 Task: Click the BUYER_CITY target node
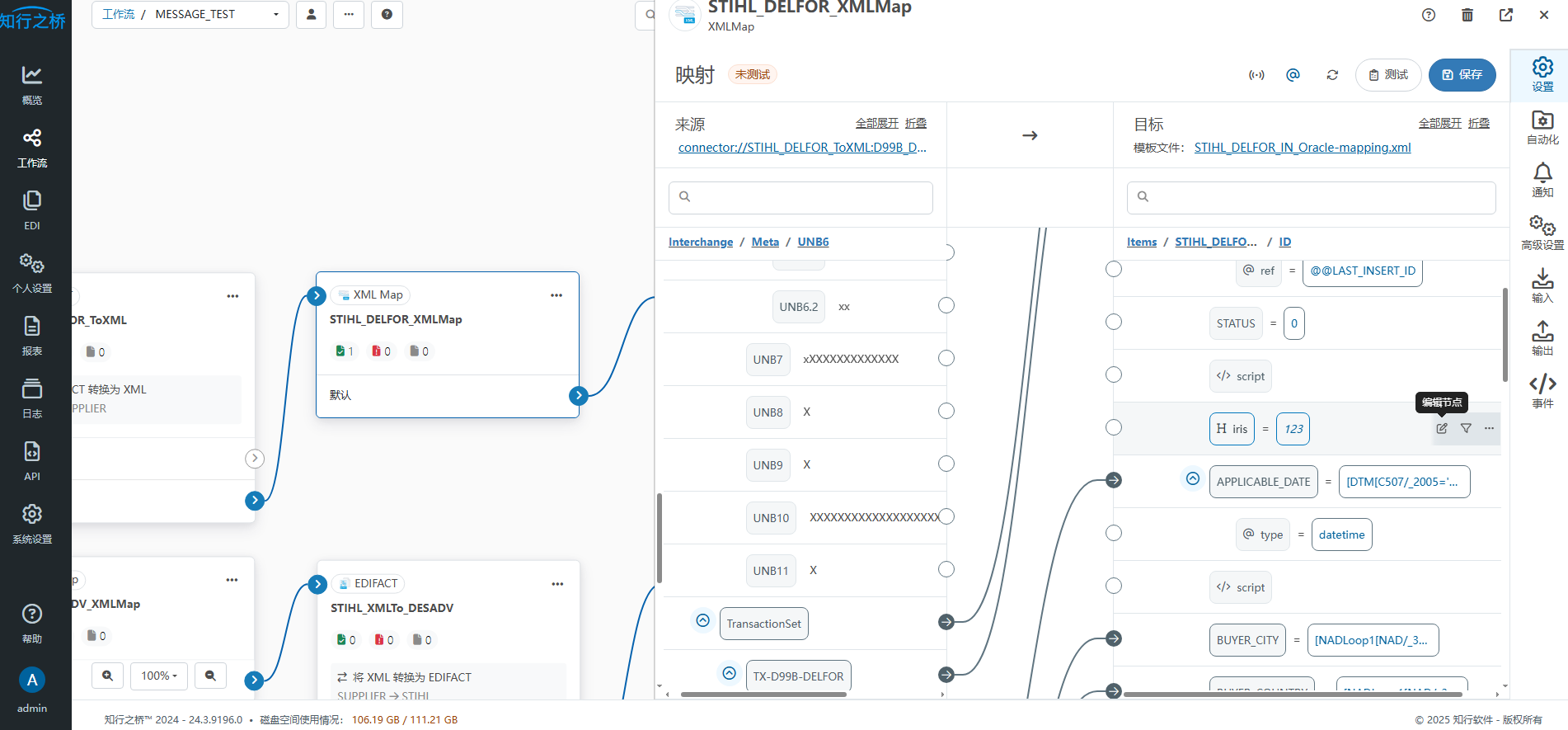[1247, 640]
